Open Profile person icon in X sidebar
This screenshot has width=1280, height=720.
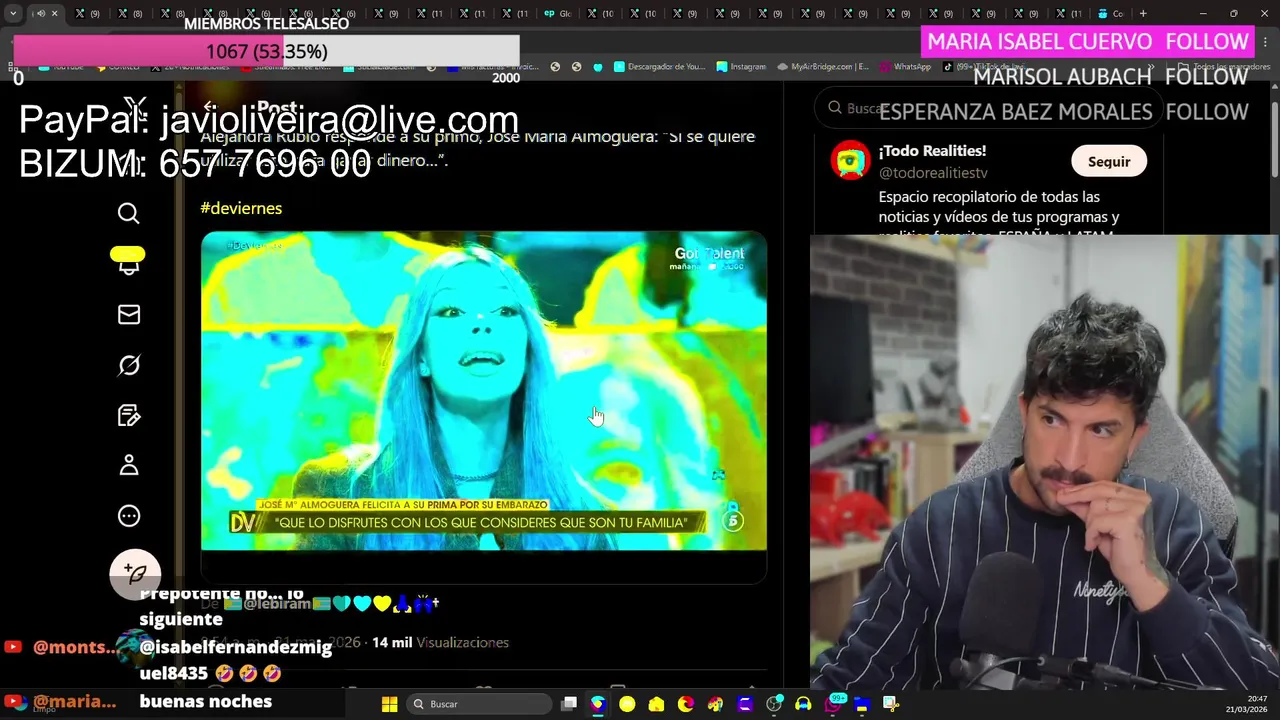pos(129,466)
